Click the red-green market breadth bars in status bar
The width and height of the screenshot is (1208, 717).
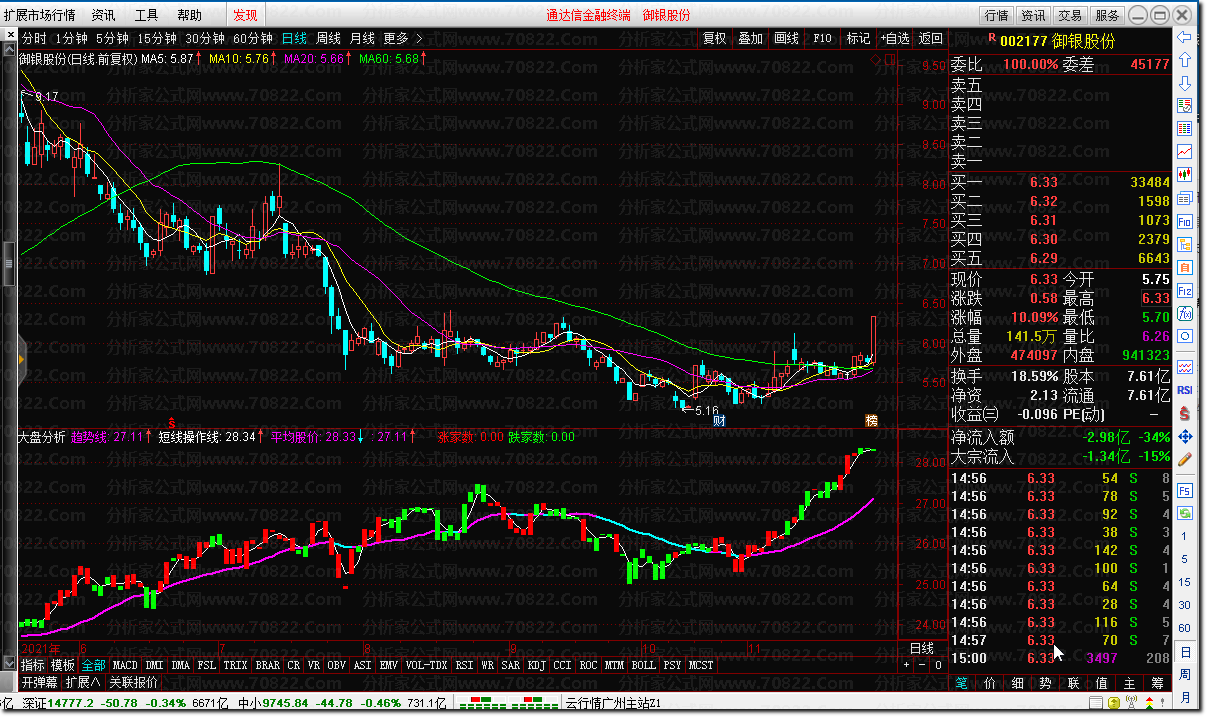click(508, 702)
